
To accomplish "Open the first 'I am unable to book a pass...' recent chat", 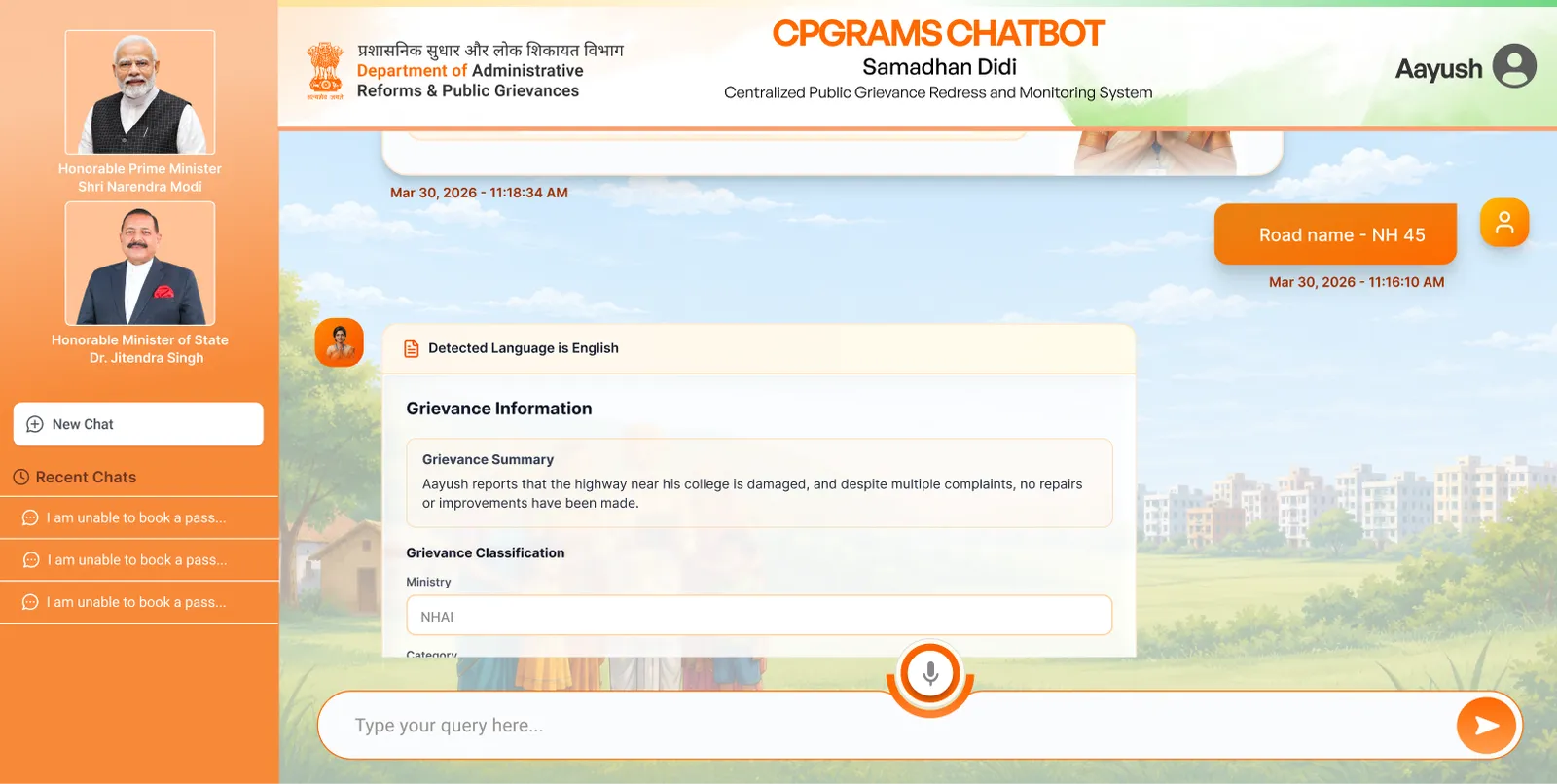I will point(139,517).
